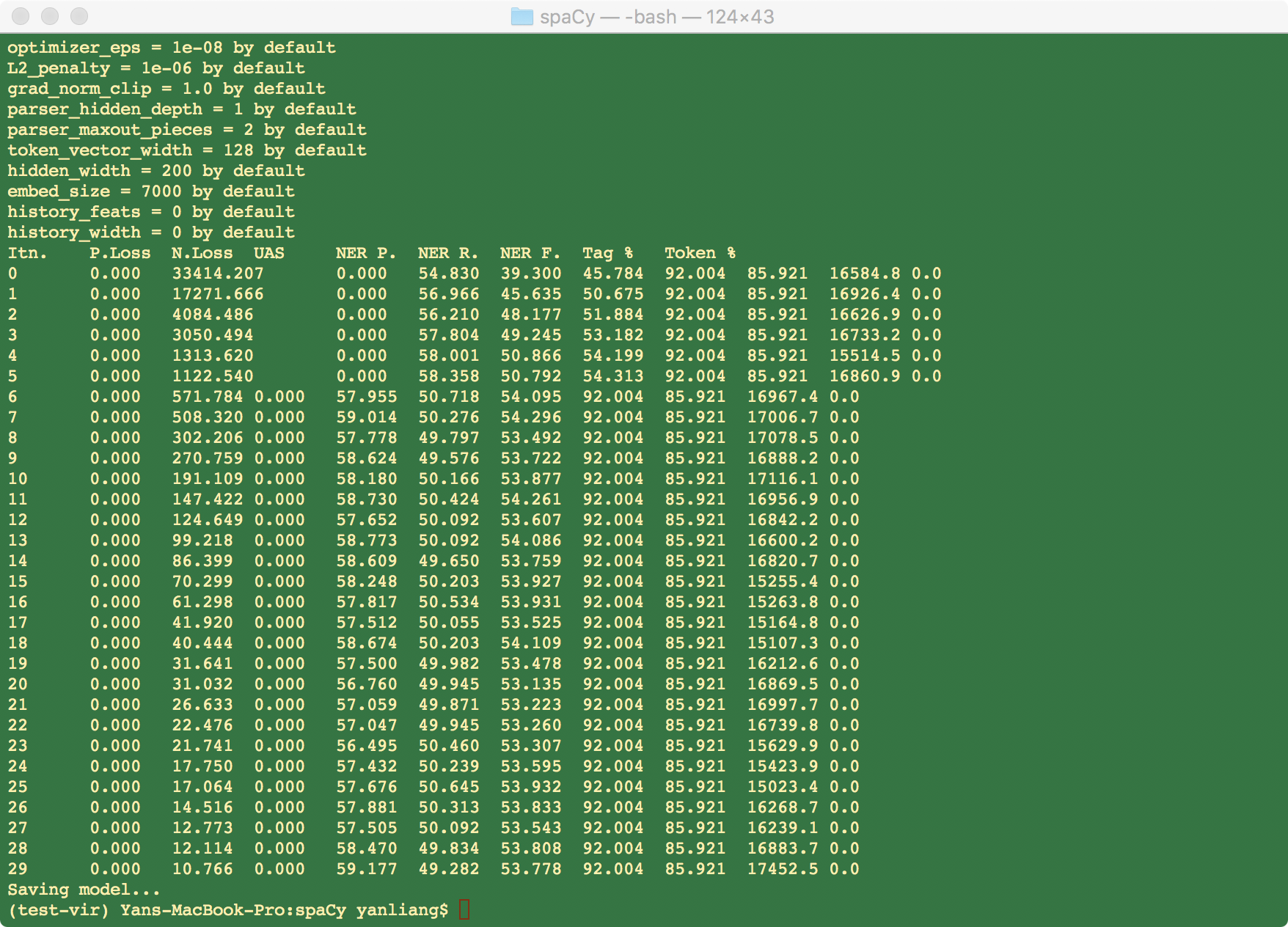Click the 'Itn.' column header
This screenshot has width=1288, height=927.
[x=28, y=253]
